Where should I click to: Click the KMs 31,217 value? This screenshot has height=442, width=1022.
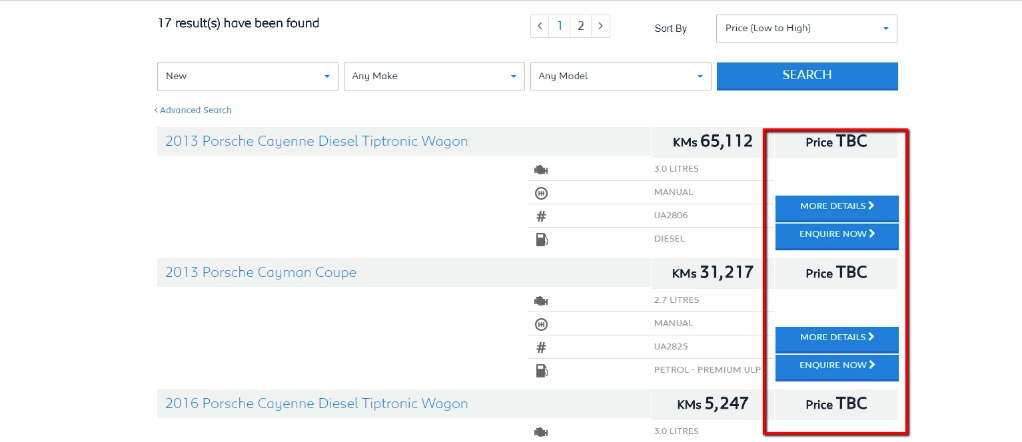click(712, 273)
